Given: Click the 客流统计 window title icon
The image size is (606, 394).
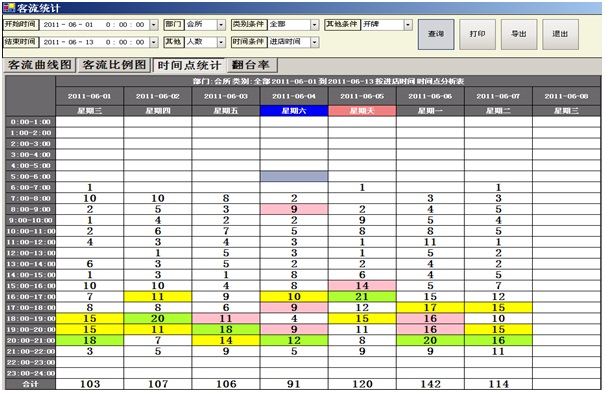Looking at the screenshot, I should [9, 8].
